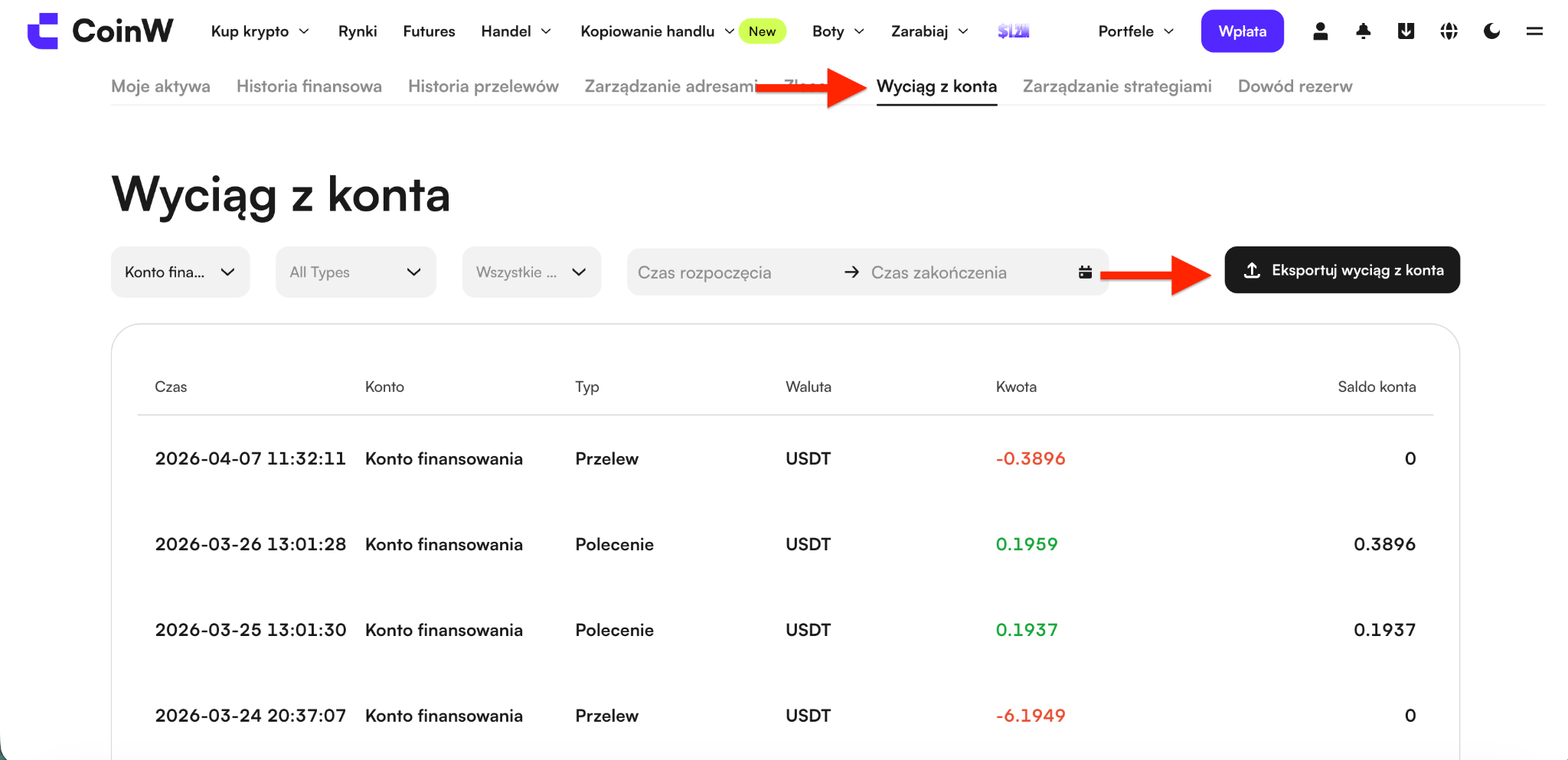
Task: Click the Wpłata button
Action: [x=1242, y=31]
